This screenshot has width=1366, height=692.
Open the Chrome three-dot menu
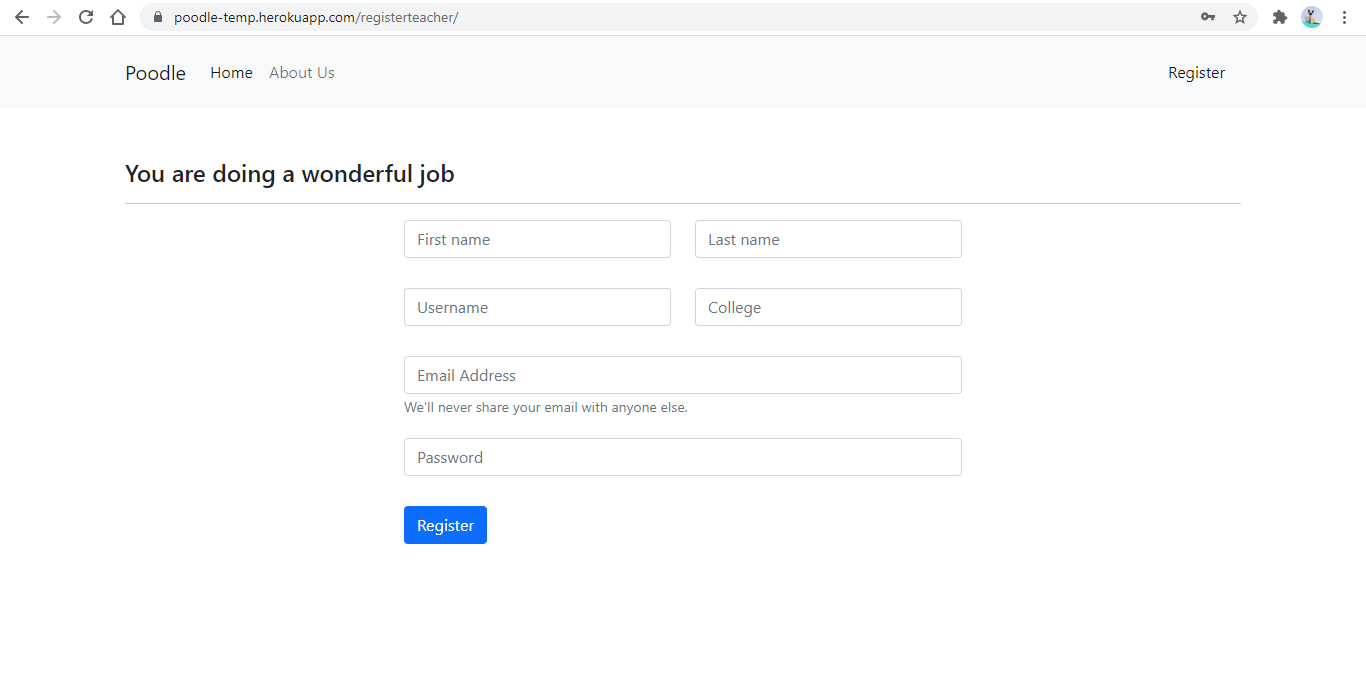1344,17
